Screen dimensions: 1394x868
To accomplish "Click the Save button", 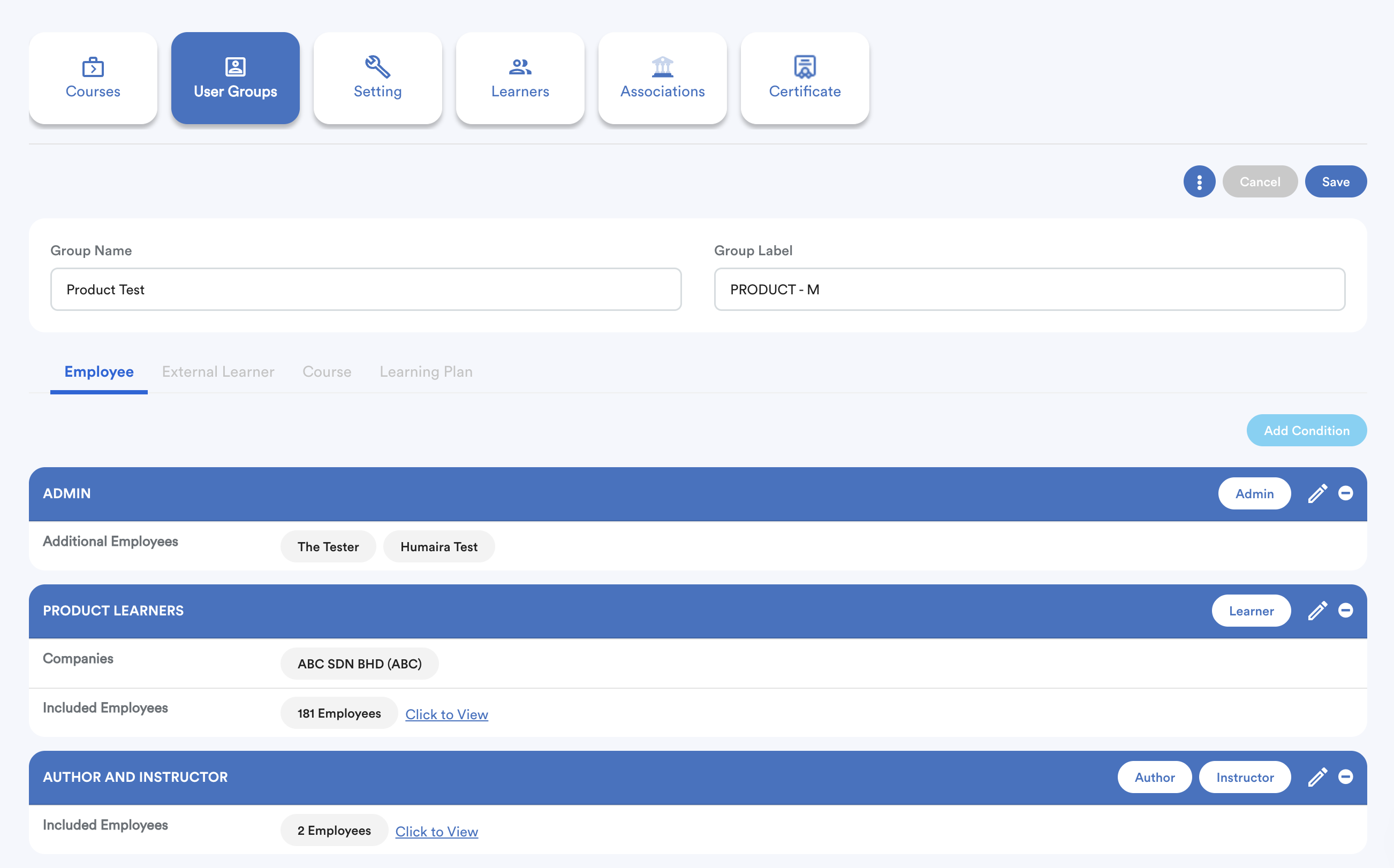I will click(1336, 182).
